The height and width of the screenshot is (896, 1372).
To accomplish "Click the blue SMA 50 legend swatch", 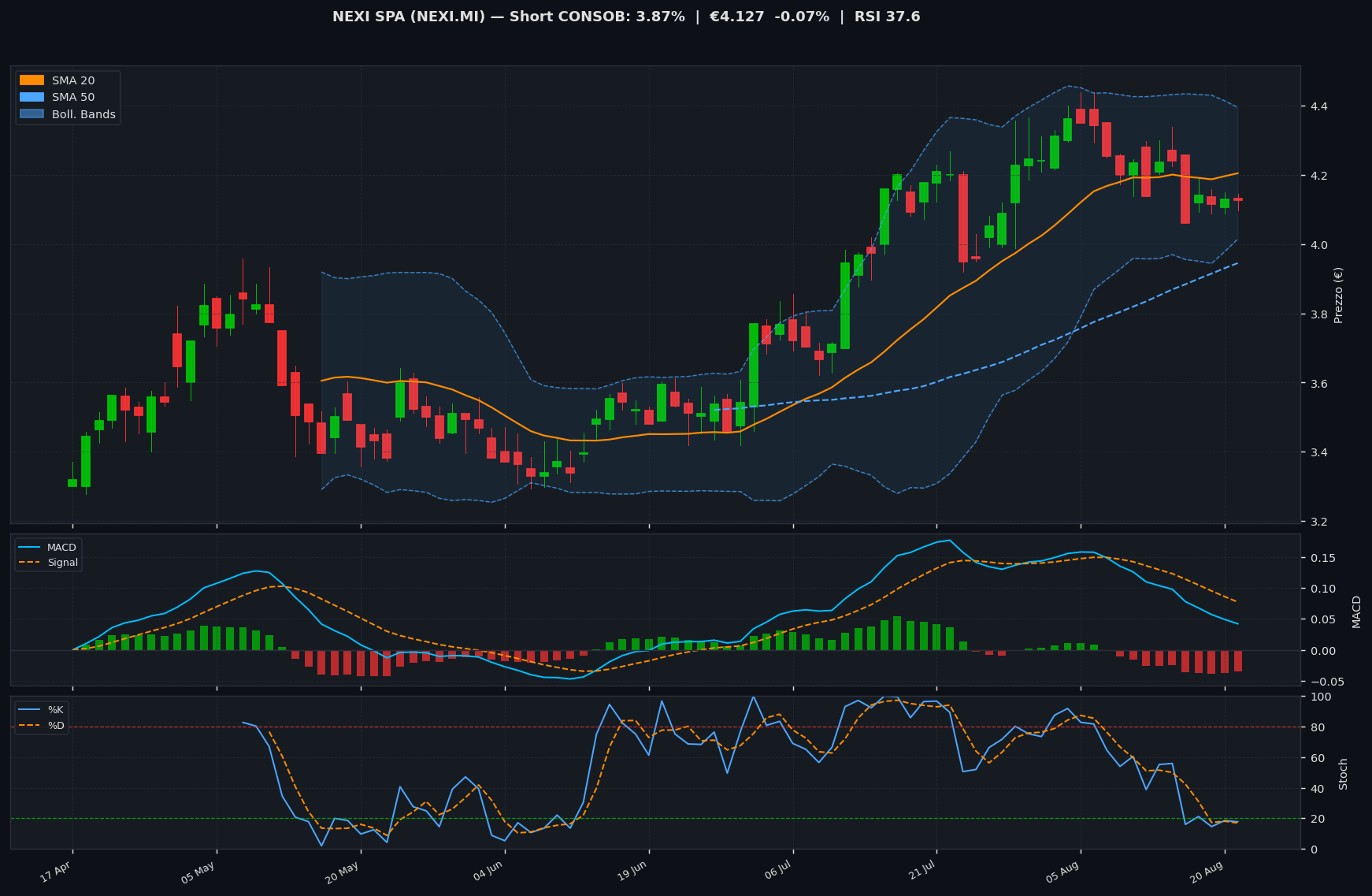I will (x=32, y=98).
